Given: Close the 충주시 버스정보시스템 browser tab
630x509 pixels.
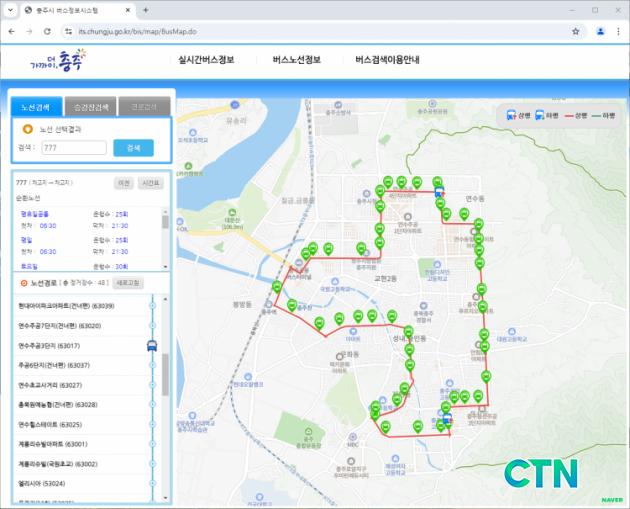Looking at the screenshot, I should point(128,10).
